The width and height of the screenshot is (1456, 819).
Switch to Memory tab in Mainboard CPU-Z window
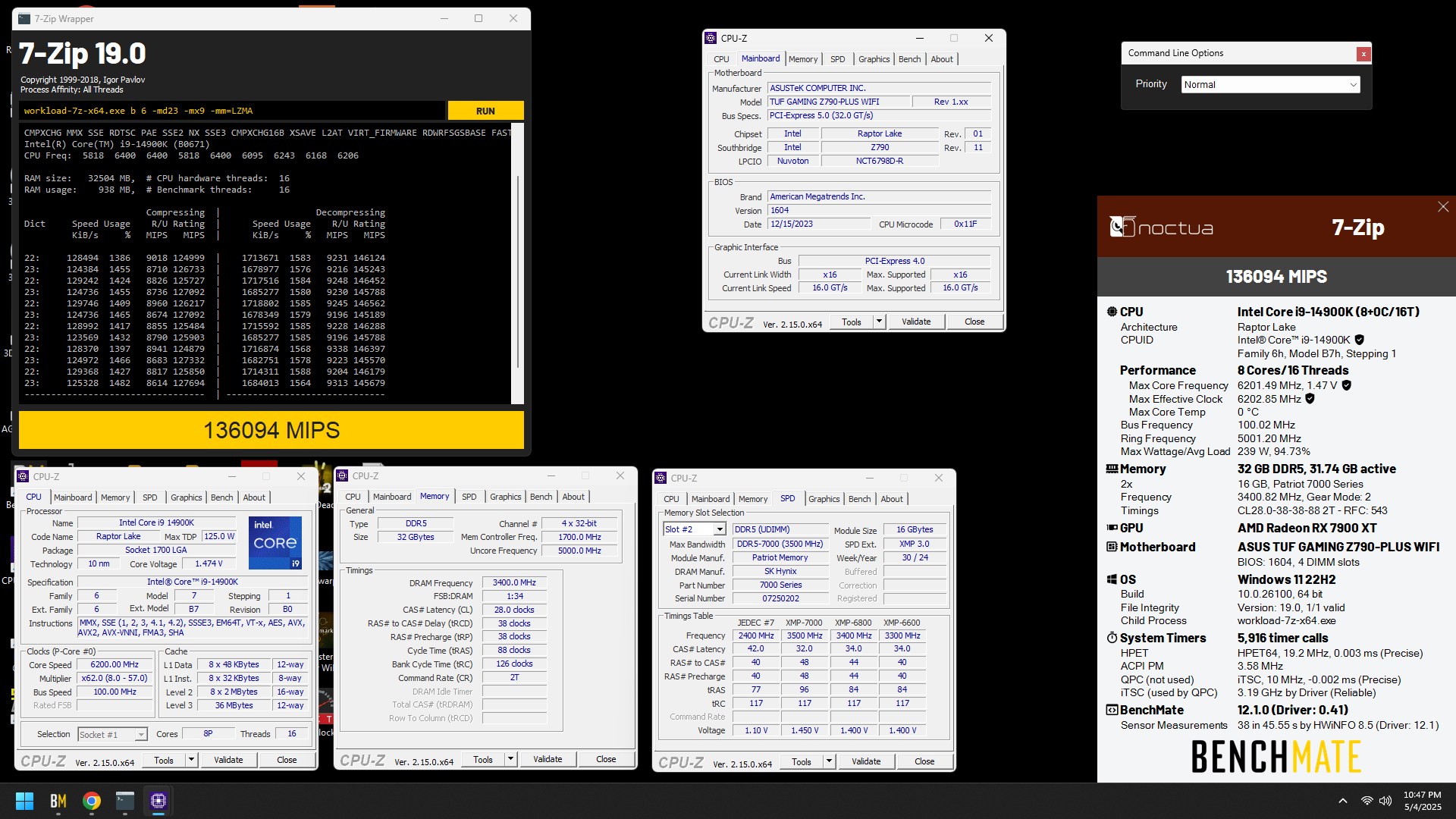[802, 59]
